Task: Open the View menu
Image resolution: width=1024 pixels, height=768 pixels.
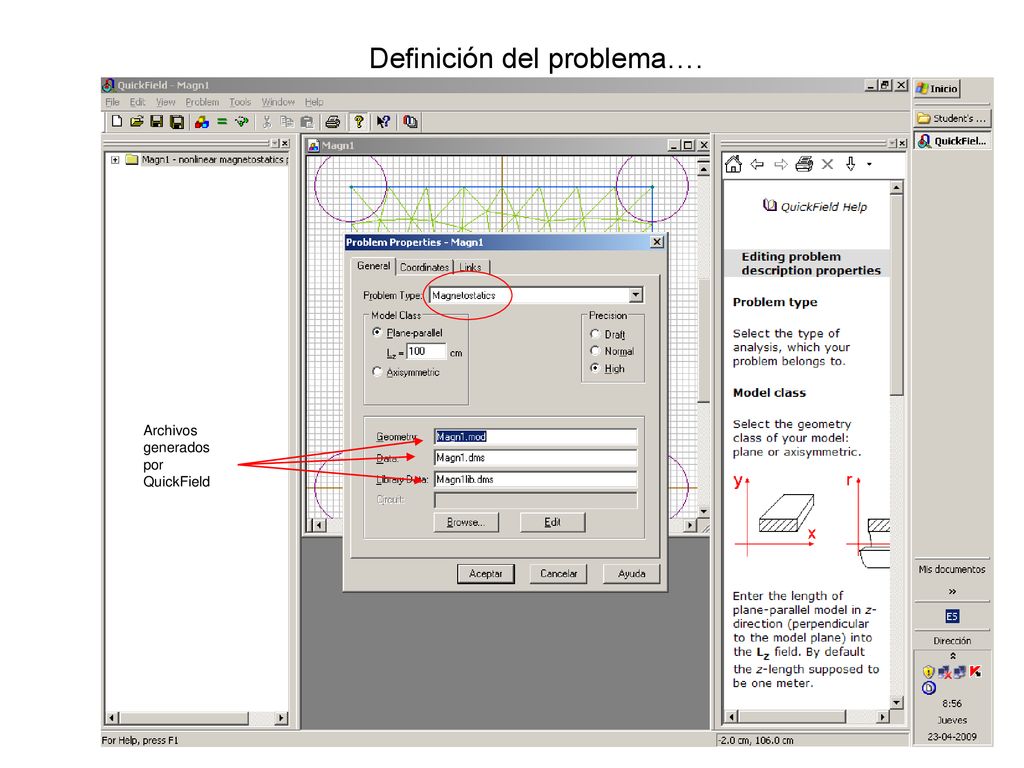Action: pyautogui.click(x=165, y=102)
